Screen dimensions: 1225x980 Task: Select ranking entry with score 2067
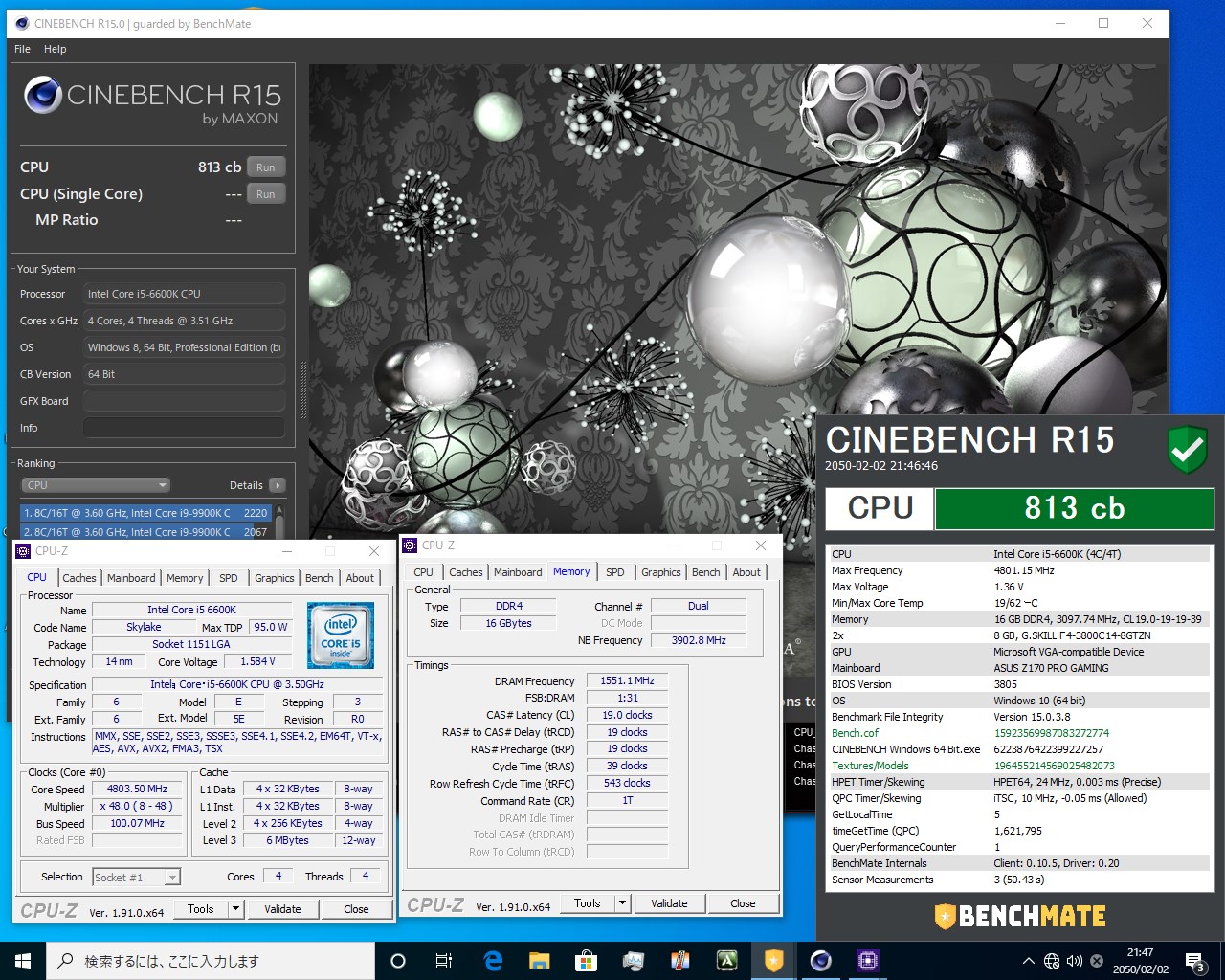pos(145,532)
